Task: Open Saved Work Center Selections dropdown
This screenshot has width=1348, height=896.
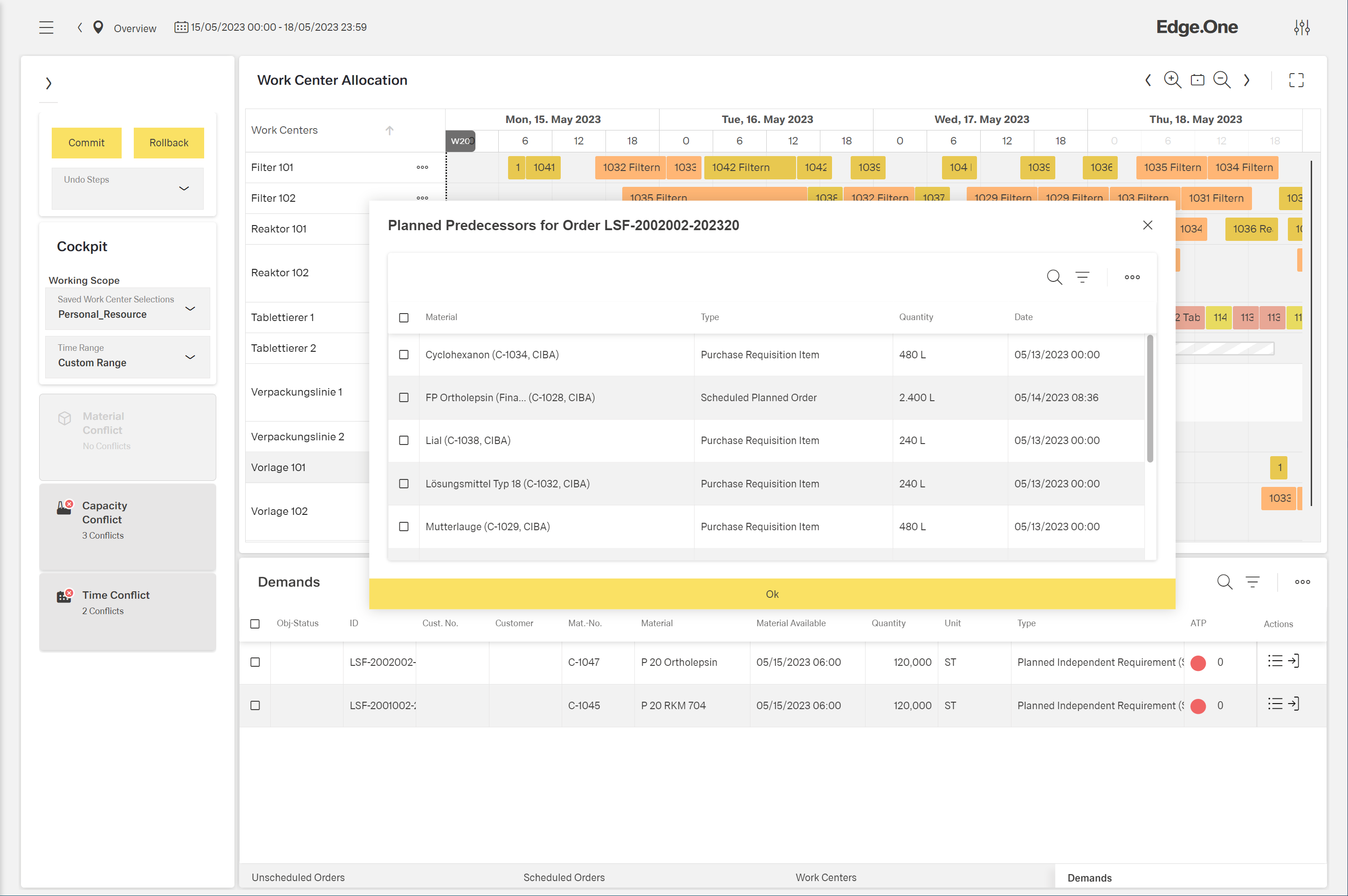Action: pyautogui.click(x=128, y=308)
